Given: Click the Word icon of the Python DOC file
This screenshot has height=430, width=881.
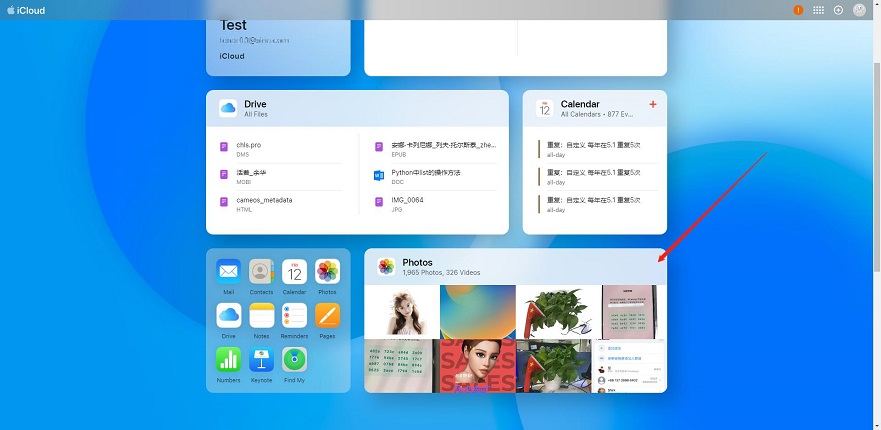Looking at the screenshot, I should point(379,176).
